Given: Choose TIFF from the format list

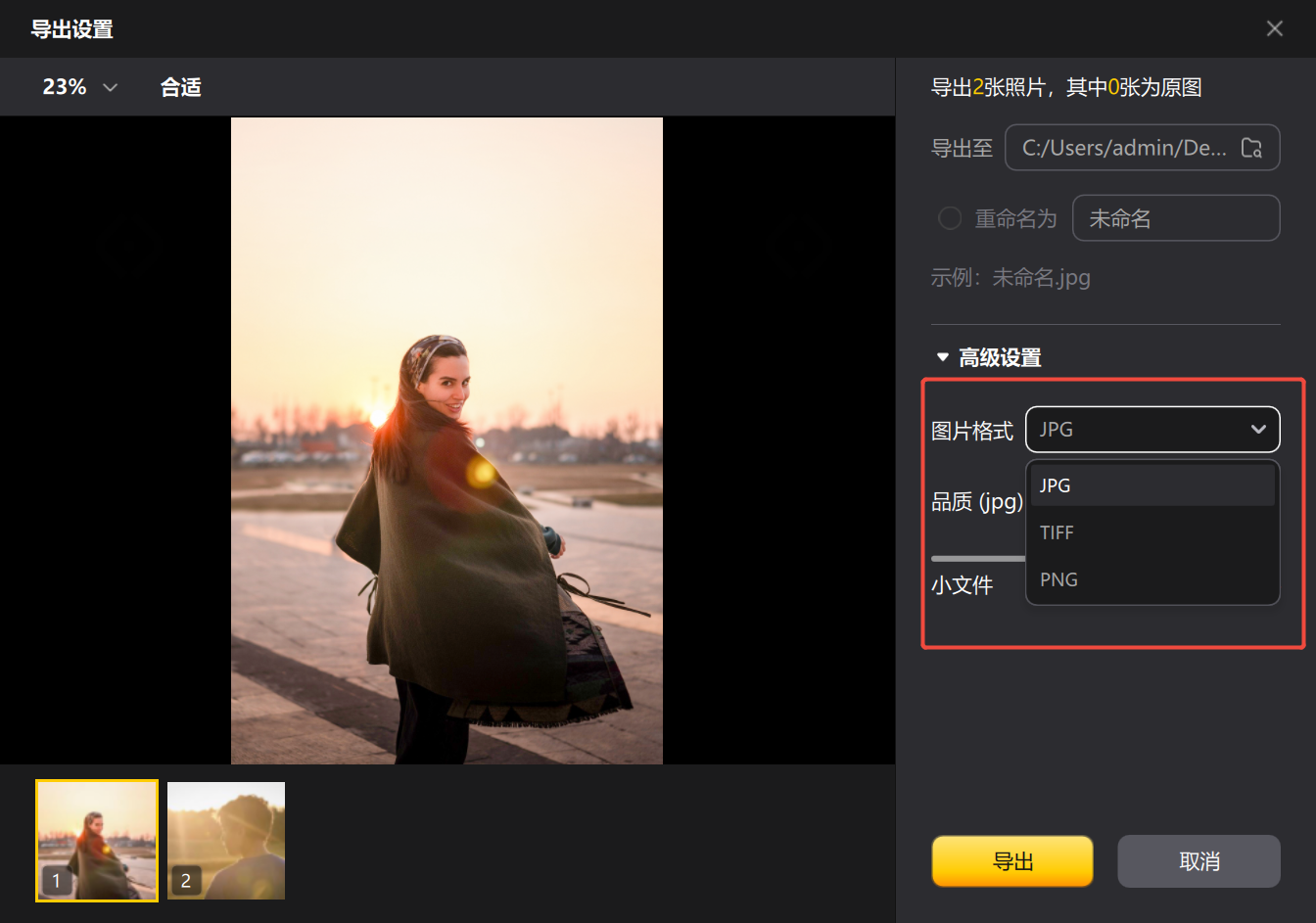Looking at the screenshot, I should (x=1151, y=532).
